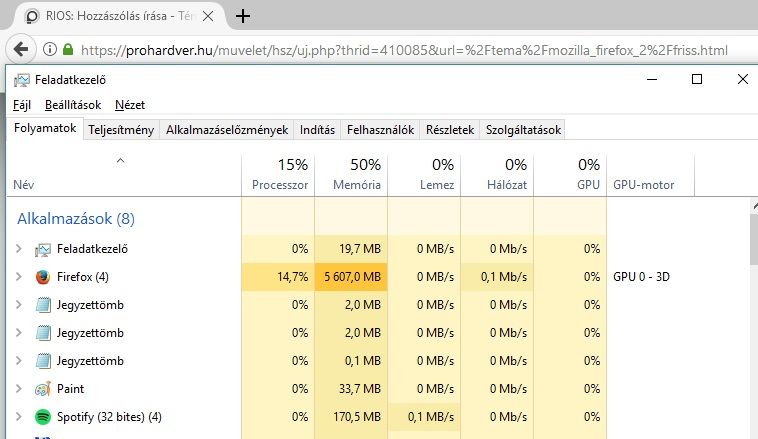Image resolution: width=758 pixels, height=439 pixels.
Task: Click the Spotify green icon
Action: 43,417
